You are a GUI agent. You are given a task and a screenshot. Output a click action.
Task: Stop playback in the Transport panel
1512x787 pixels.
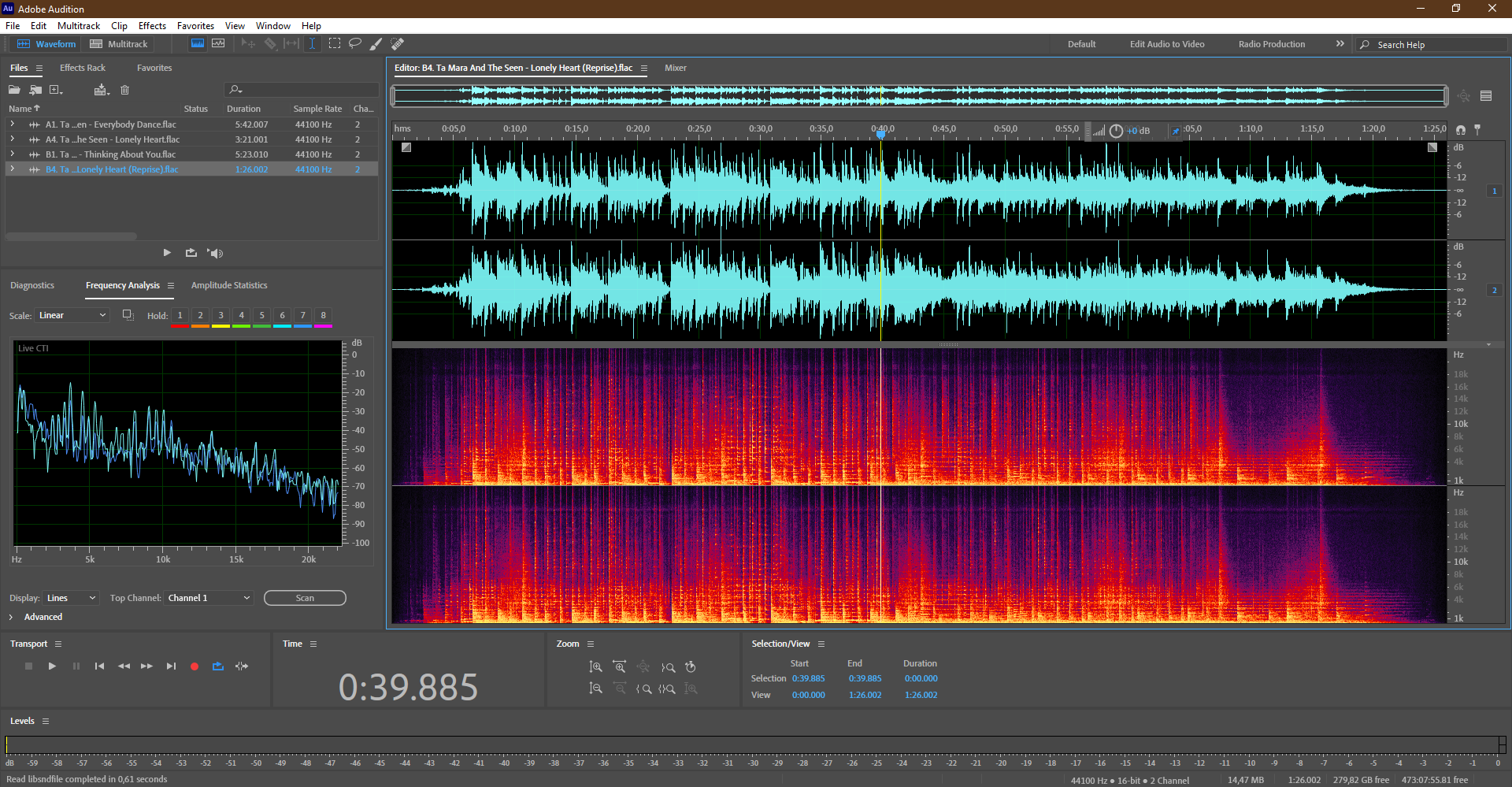(28, 666)
